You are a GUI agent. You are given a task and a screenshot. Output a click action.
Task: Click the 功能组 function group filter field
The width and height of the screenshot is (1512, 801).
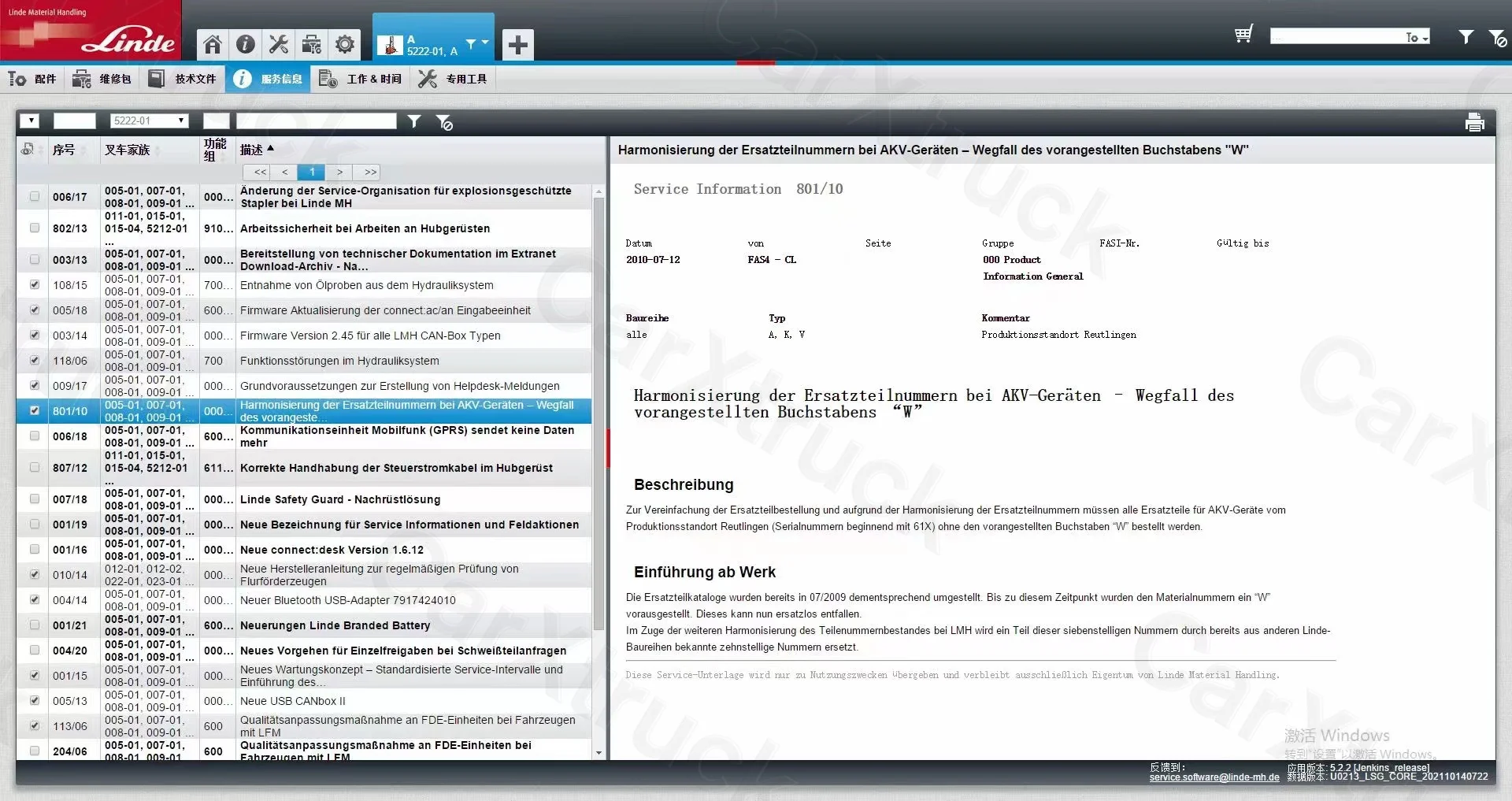pyautogui.click(x=216, y=121)
